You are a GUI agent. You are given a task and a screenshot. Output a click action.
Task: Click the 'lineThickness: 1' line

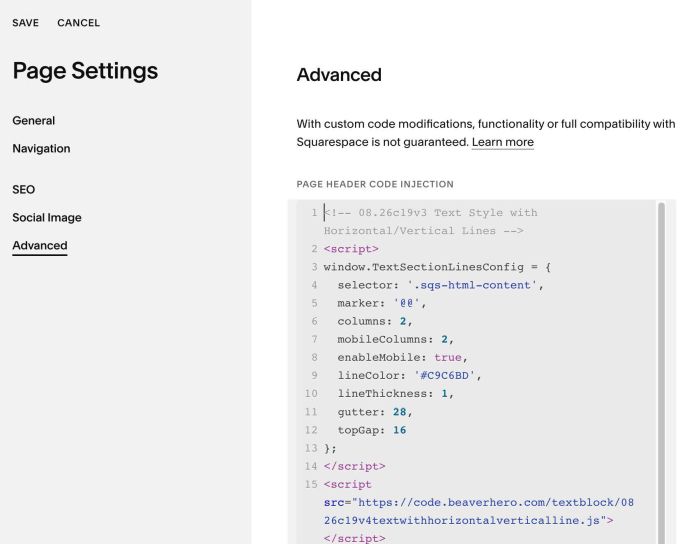pyautogui.click(x=396, y=394)
